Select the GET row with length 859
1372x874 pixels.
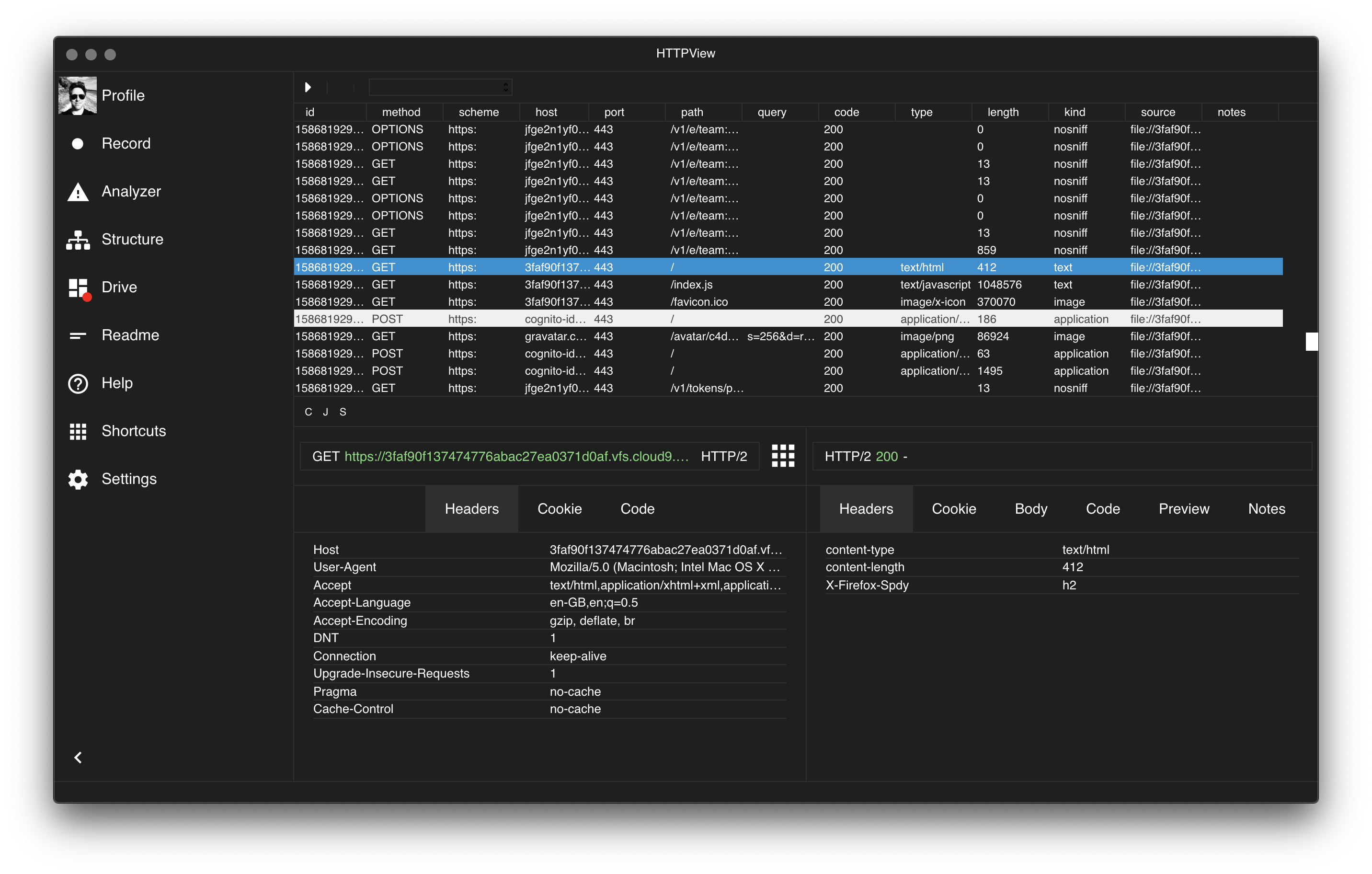click(788, 250)
